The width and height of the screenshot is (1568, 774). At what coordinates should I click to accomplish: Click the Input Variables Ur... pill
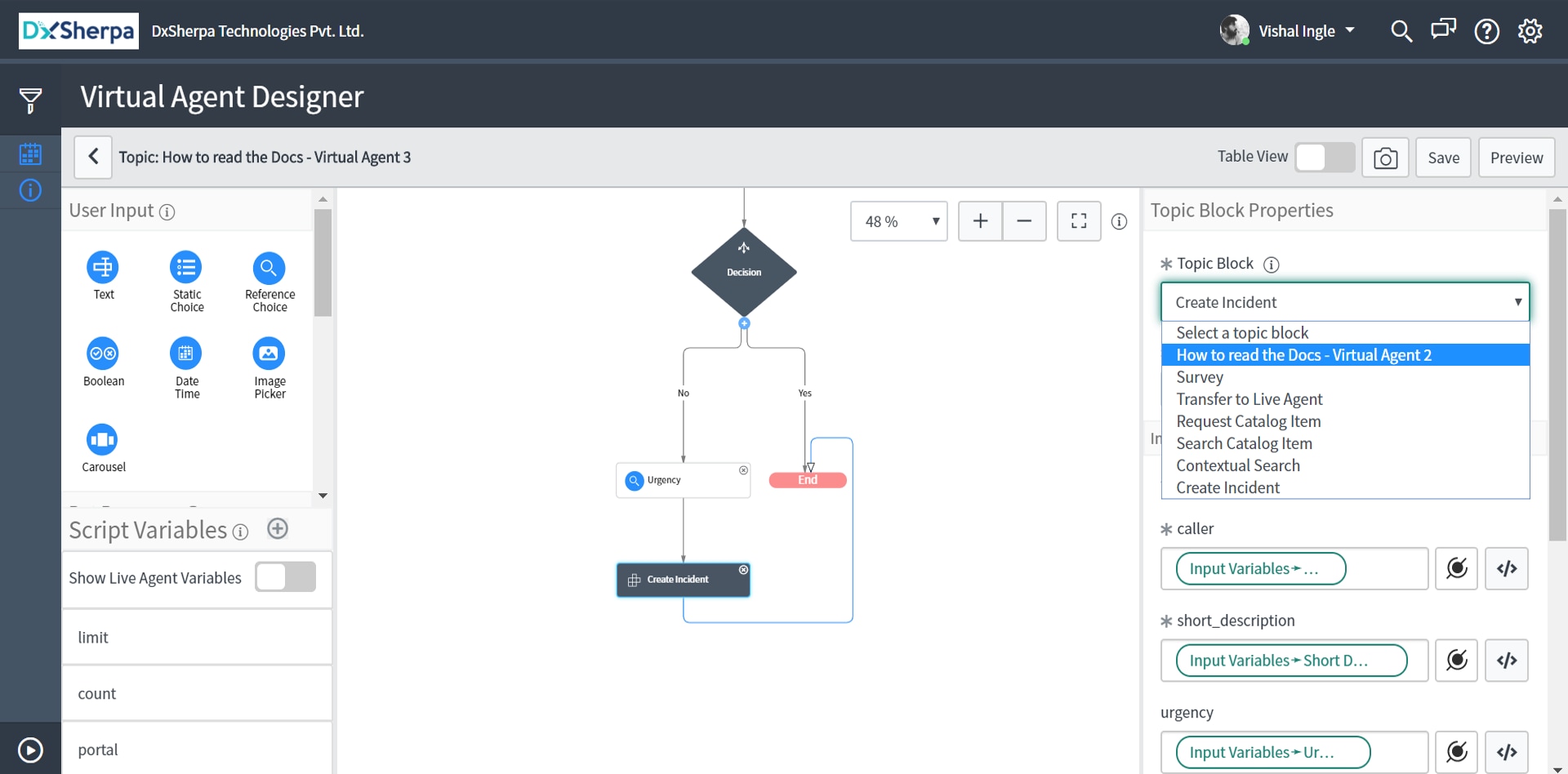pos(1273,752)
